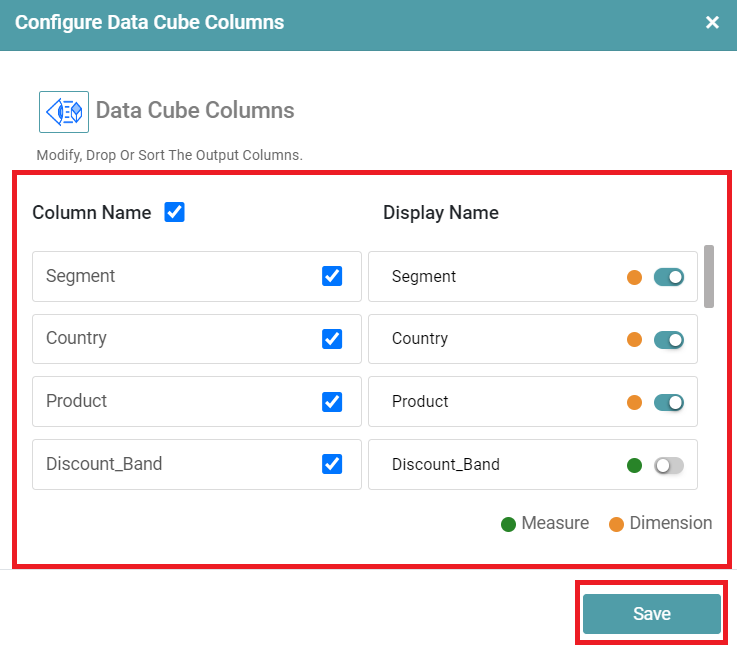Screen dimensions: 737x645
Task: Close the Configure Data Cube Columns dialog
Action: [x=712, y=22]
